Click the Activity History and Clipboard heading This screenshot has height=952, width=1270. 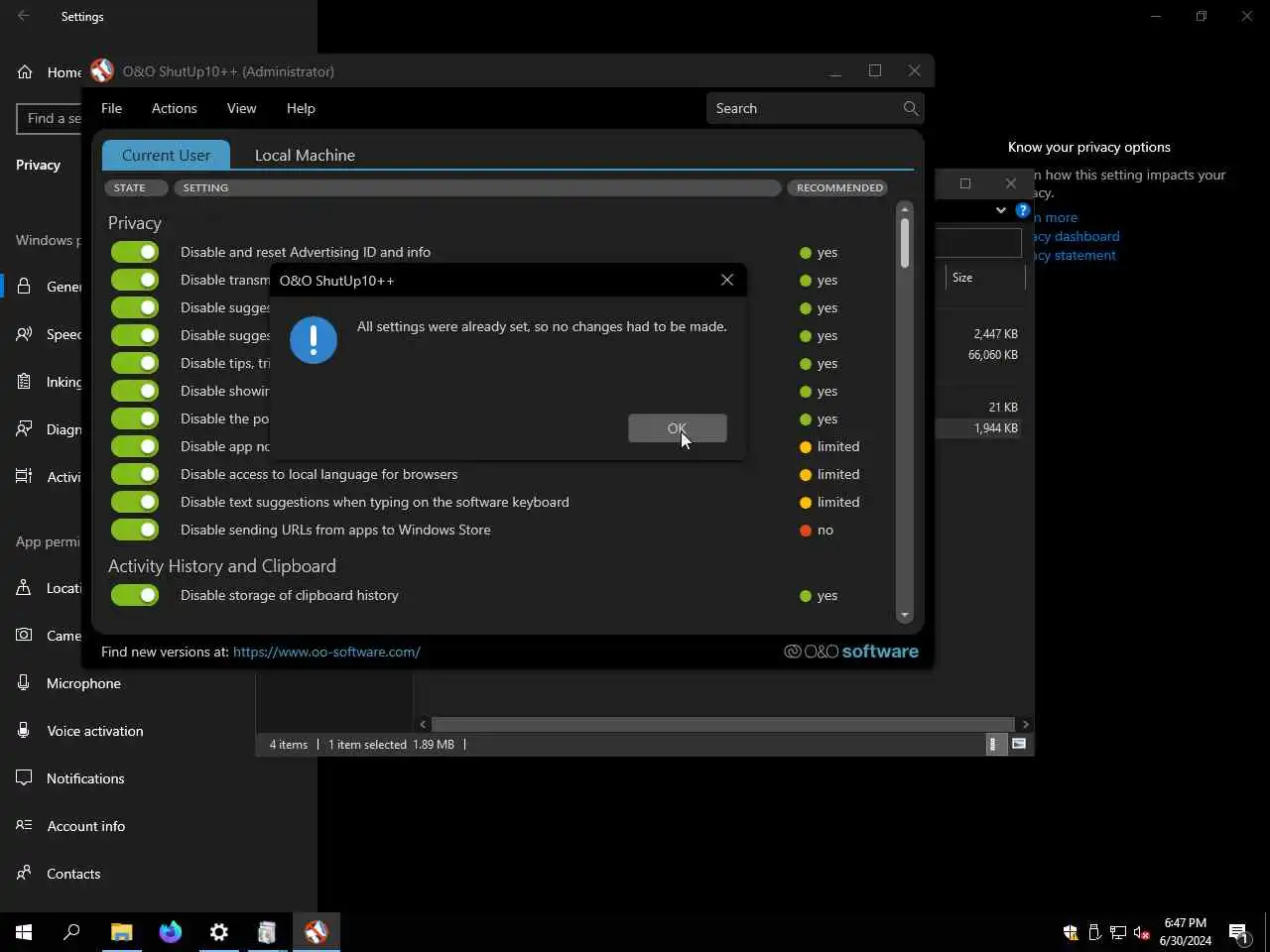point(222,565)
